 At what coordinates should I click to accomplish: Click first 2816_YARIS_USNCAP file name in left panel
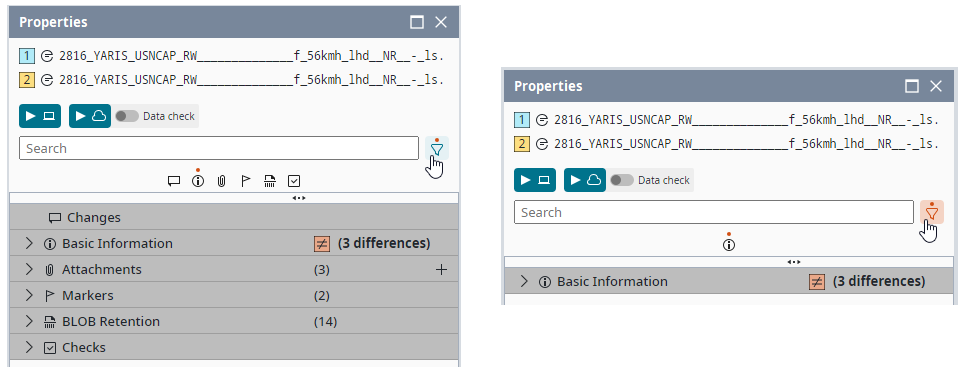tap(251, 56)
